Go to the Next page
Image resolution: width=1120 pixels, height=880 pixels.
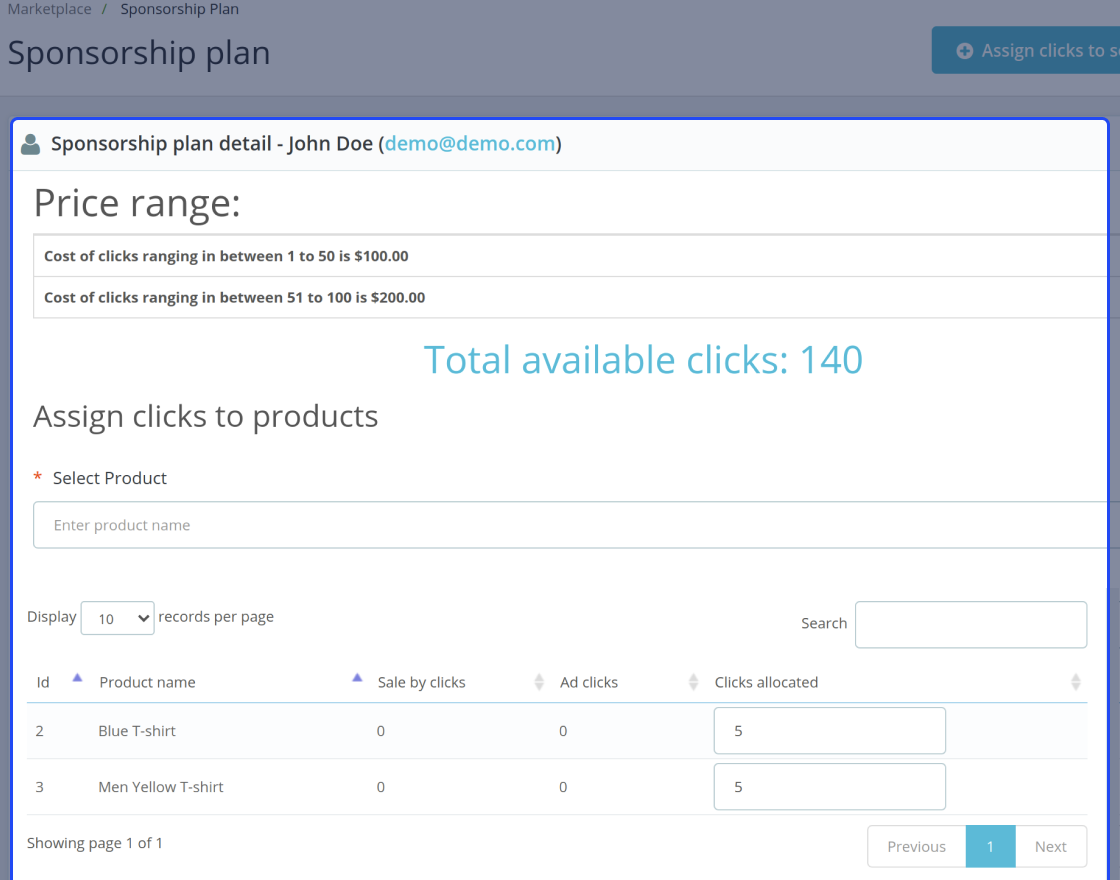tap(1051, 846)
